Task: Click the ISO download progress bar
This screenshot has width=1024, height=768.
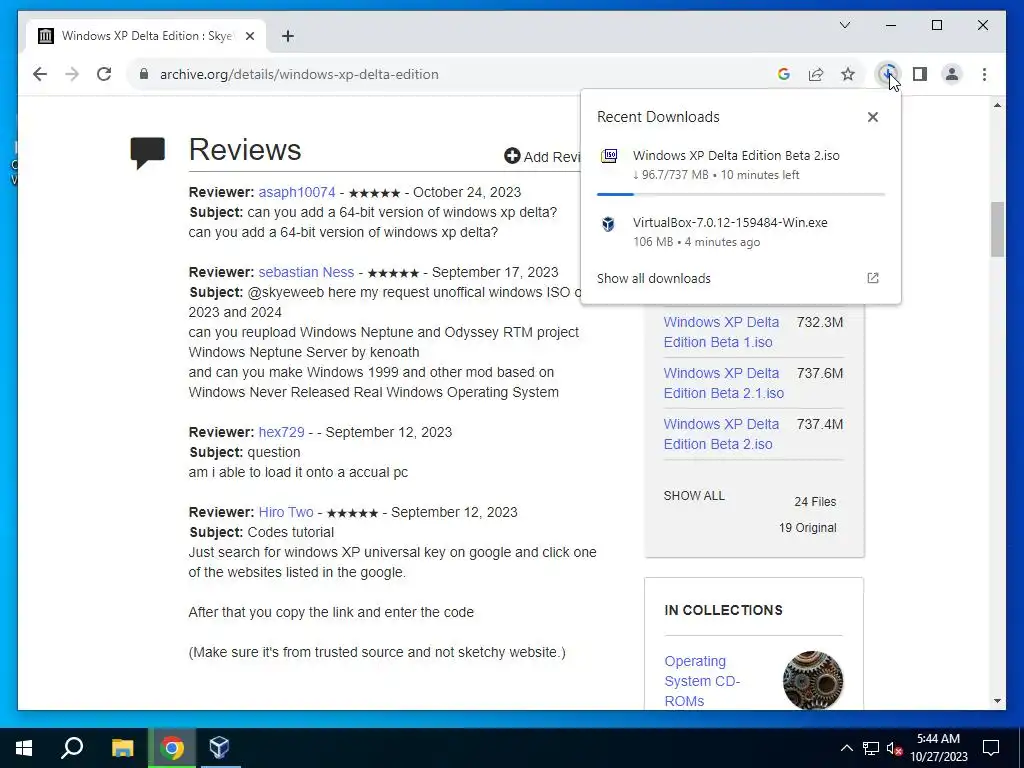Action: tap(741, 194)
